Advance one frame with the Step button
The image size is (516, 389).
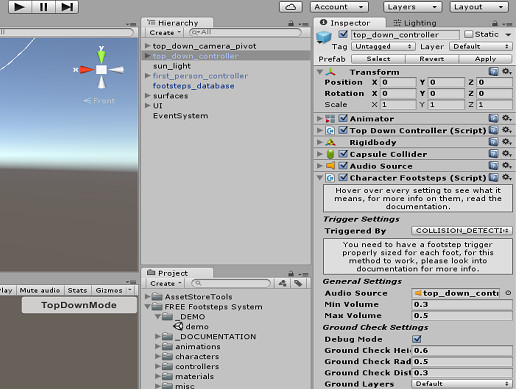click(67, 7)
